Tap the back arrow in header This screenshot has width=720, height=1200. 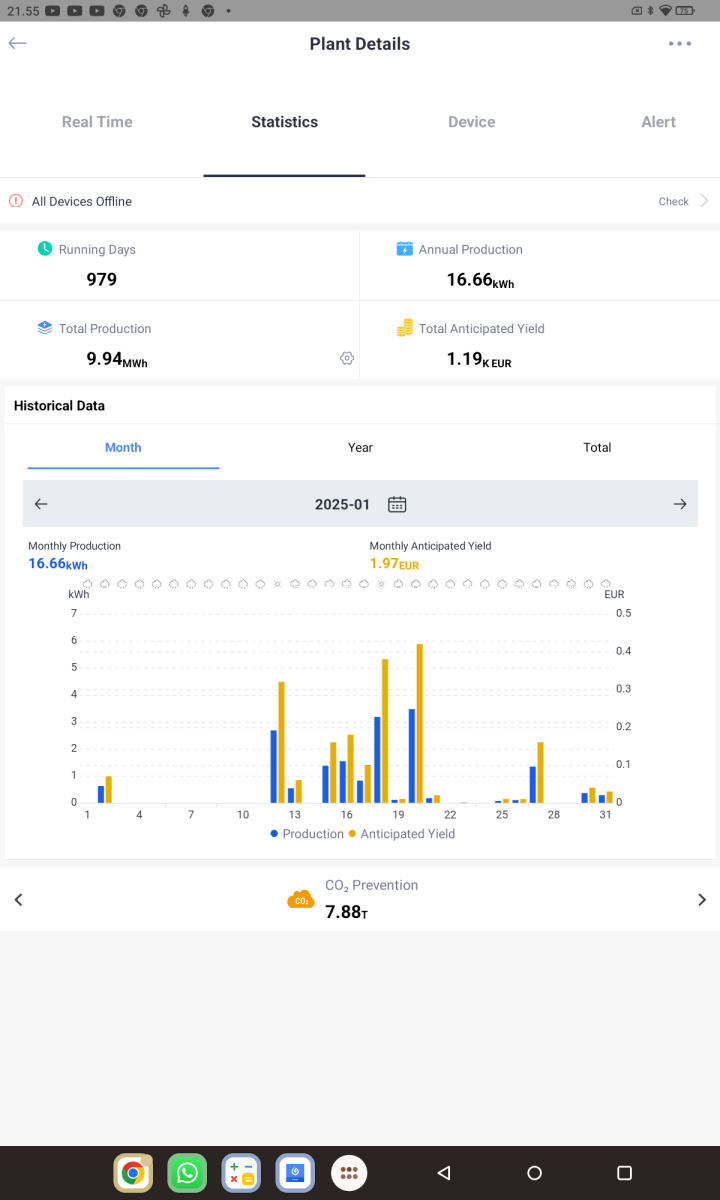coord(17,44)
